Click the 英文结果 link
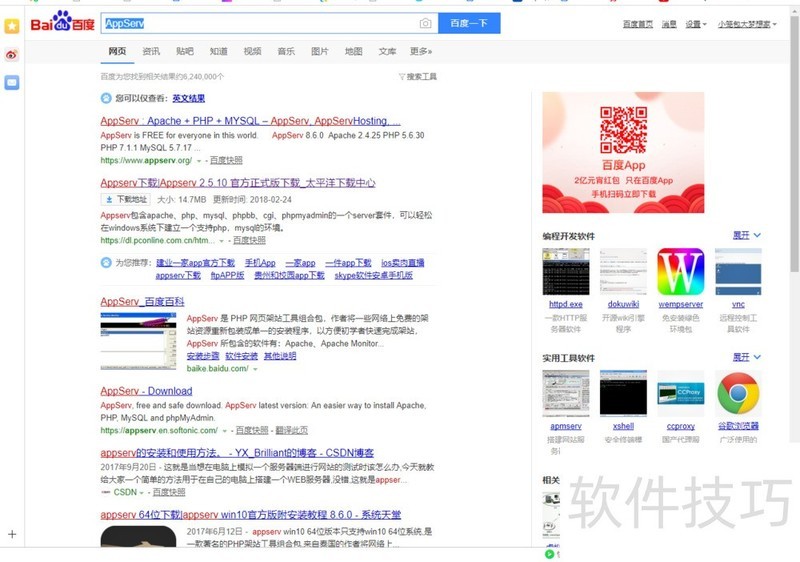The width and height of the screenshot is (800, 562). click(188, 98)
